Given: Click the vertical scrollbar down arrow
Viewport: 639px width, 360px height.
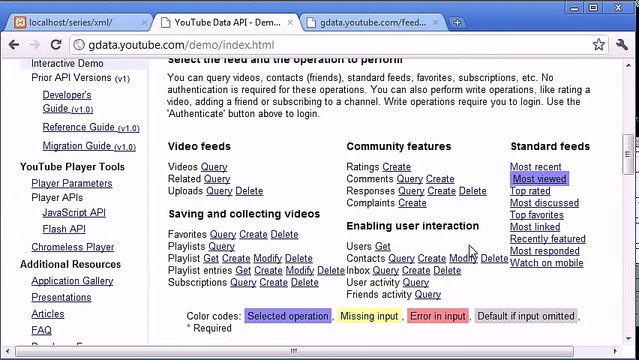Looking at the screenshot, I should (628, 339).
